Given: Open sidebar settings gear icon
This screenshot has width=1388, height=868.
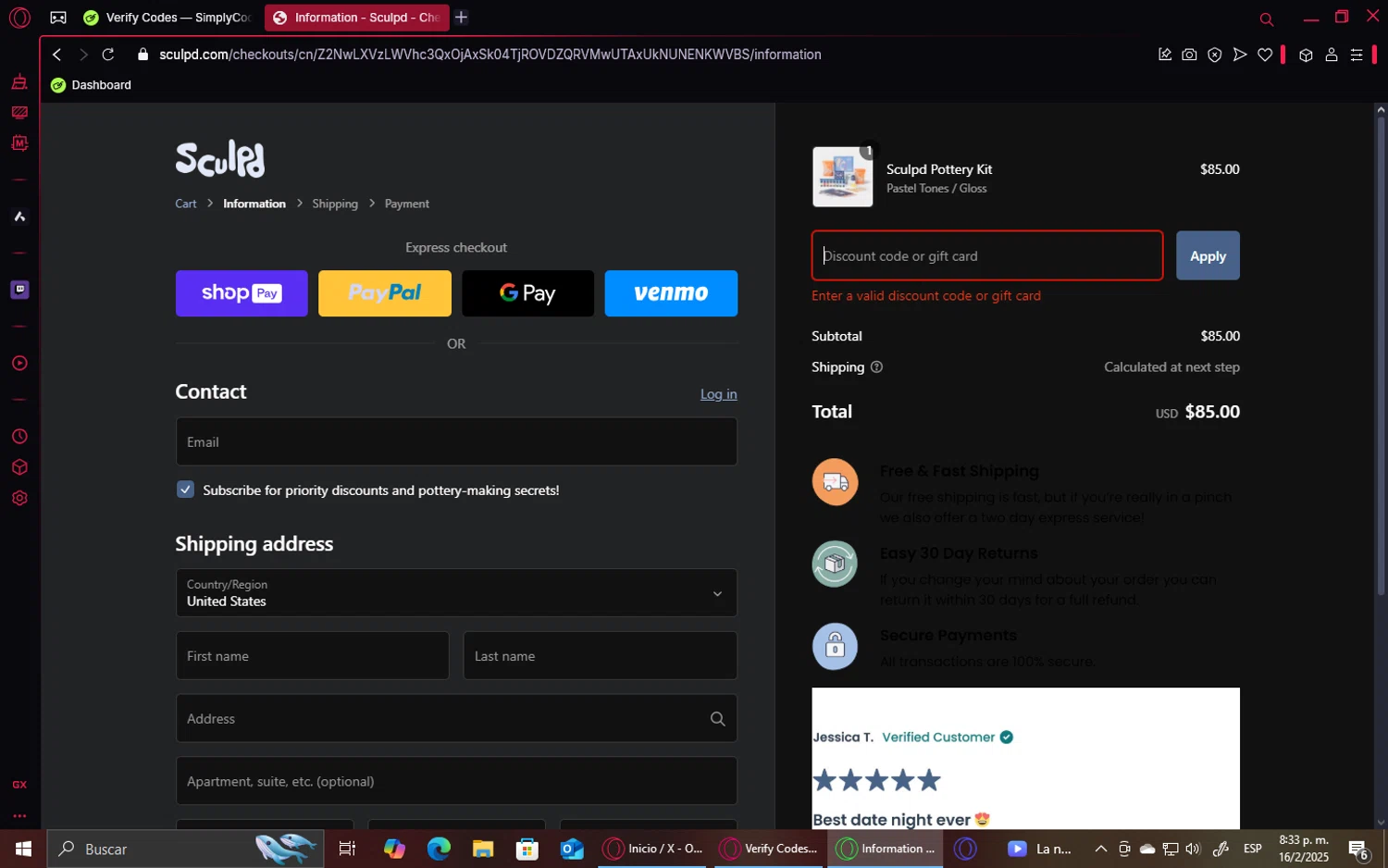Looking at the screenshot, I should 19,498.
